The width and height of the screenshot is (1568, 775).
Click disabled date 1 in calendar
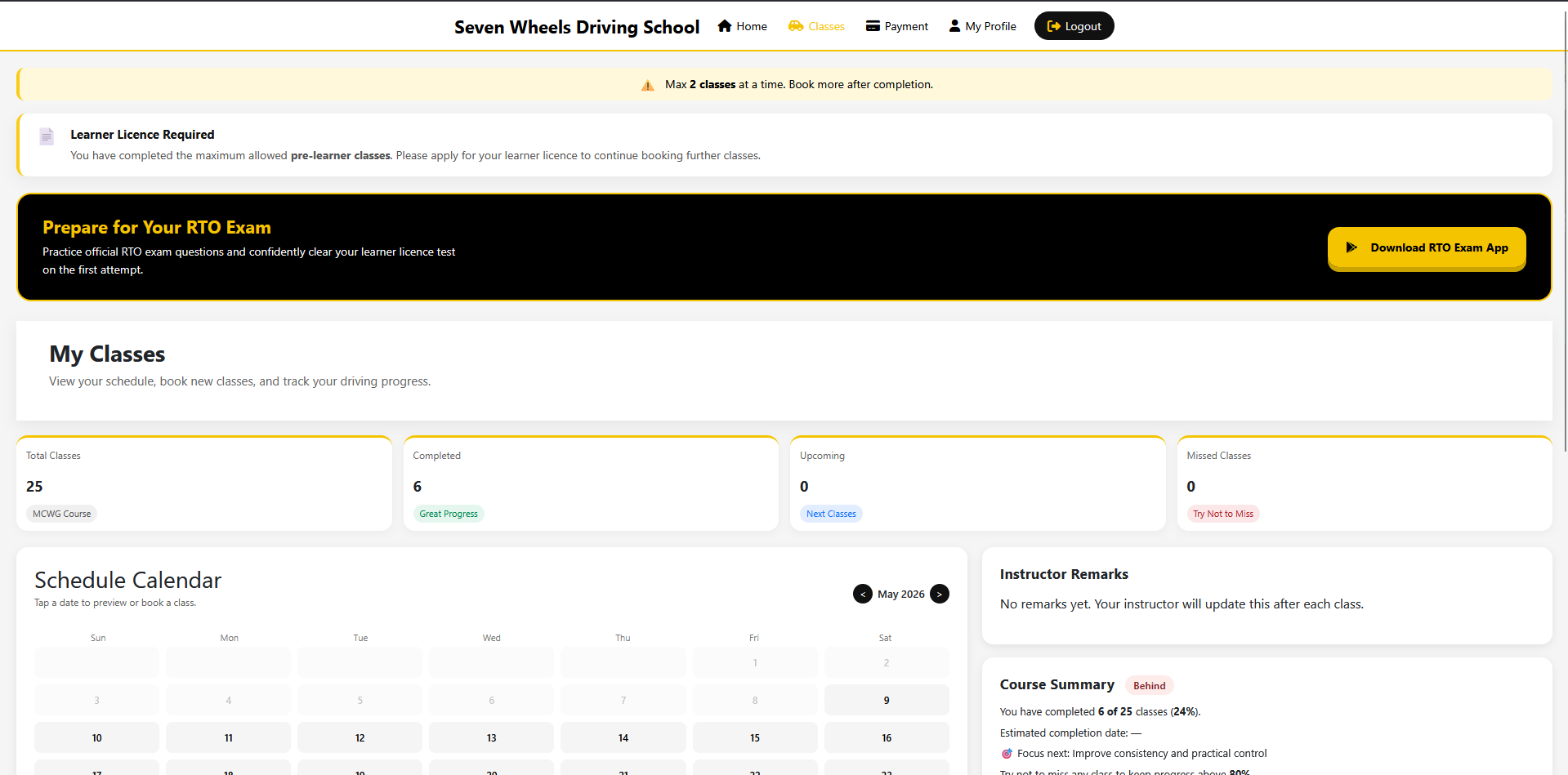(x=755, y=663)
